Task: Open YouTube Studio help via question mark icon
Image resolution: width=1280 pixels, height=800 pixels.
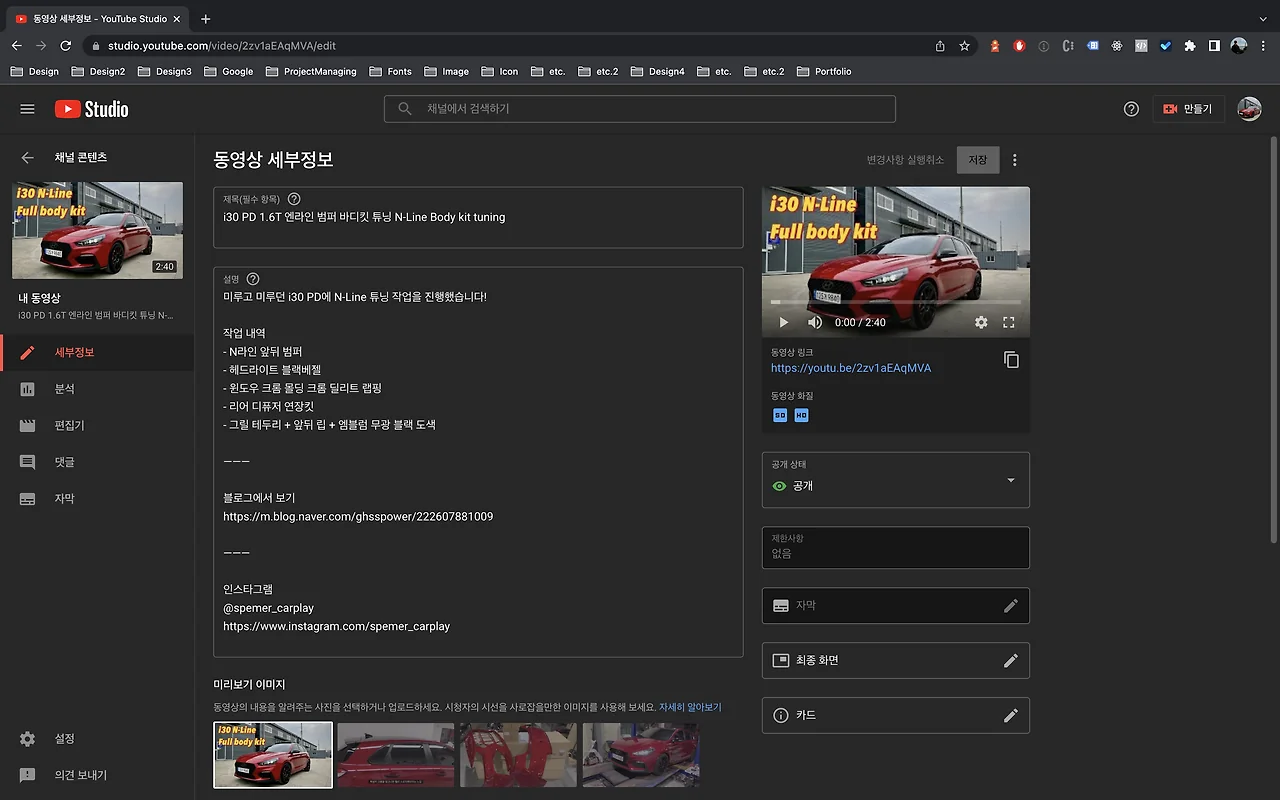Action: 1130,109
